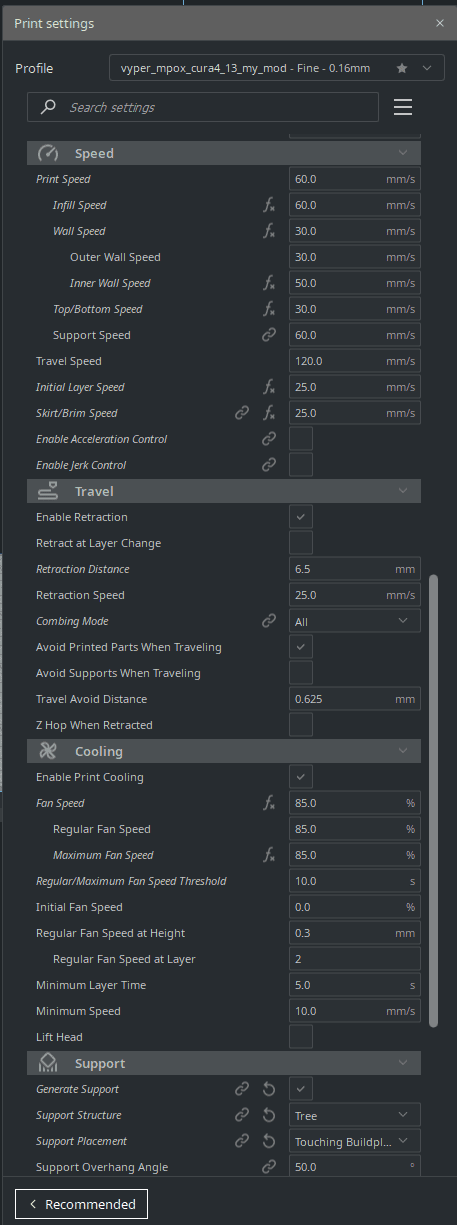This screenshot has width=457, height=1225.
Task: Click the star icon in profile selector
Action: point(402,69)
